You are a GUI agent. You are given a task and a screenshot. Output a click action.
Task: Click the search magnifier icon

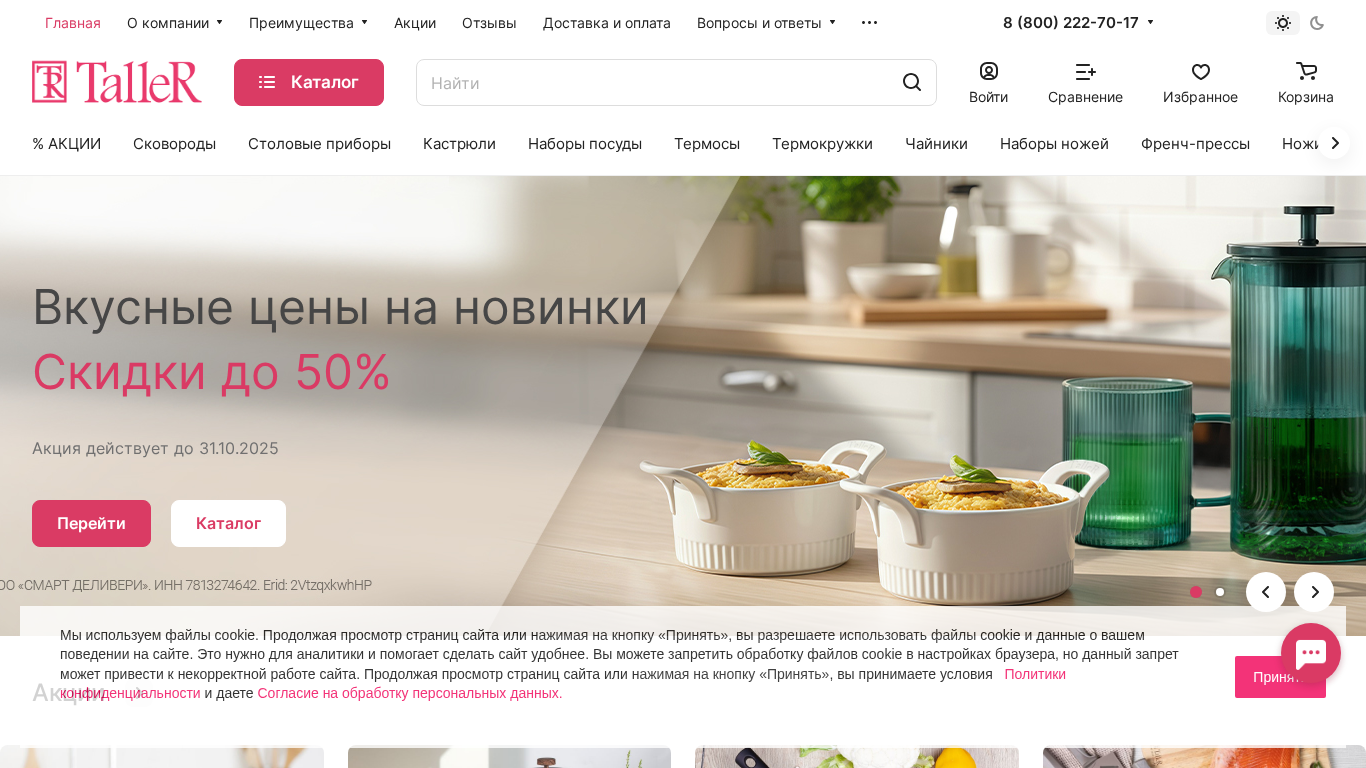point(911,82)
